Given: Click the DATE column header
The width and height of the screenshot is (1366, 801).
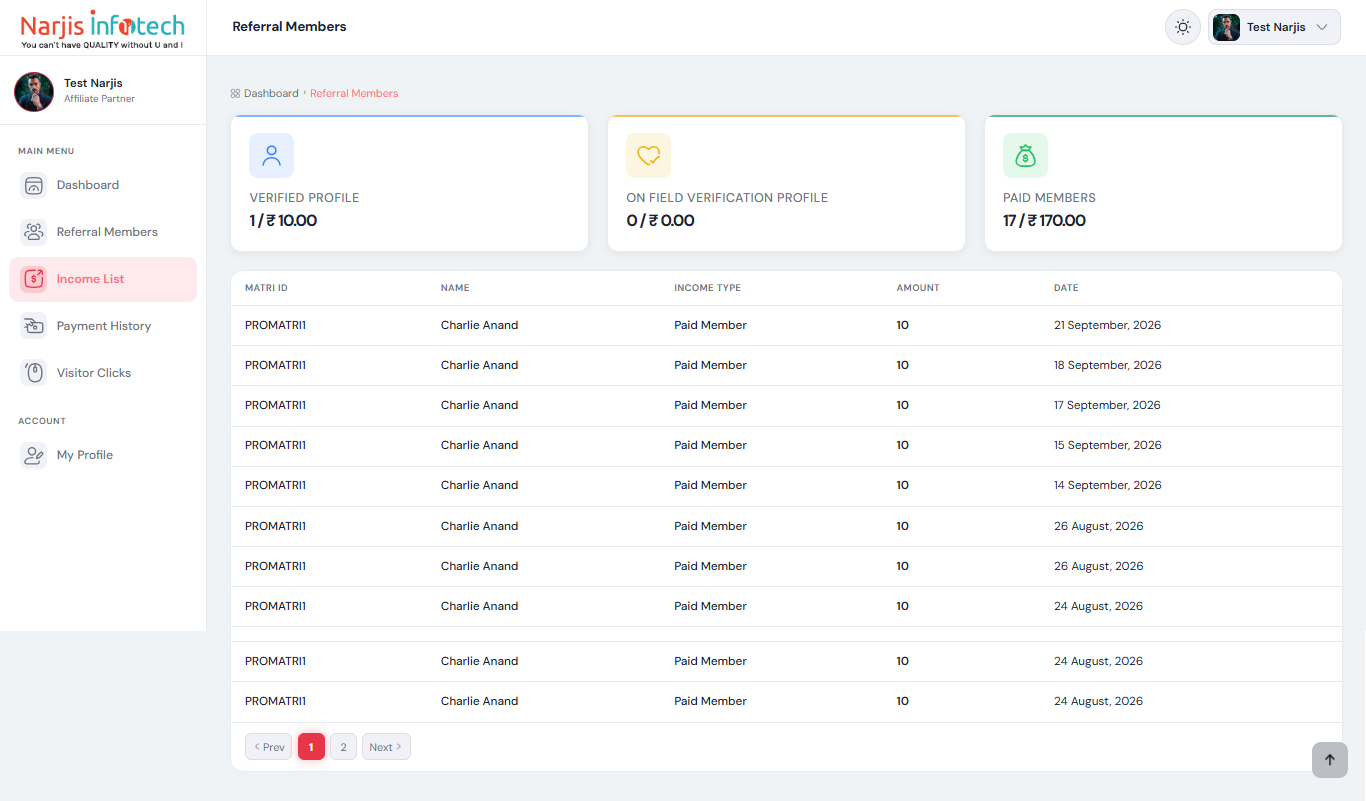Looking at the screenshot, I should (x=1066, y=288).
